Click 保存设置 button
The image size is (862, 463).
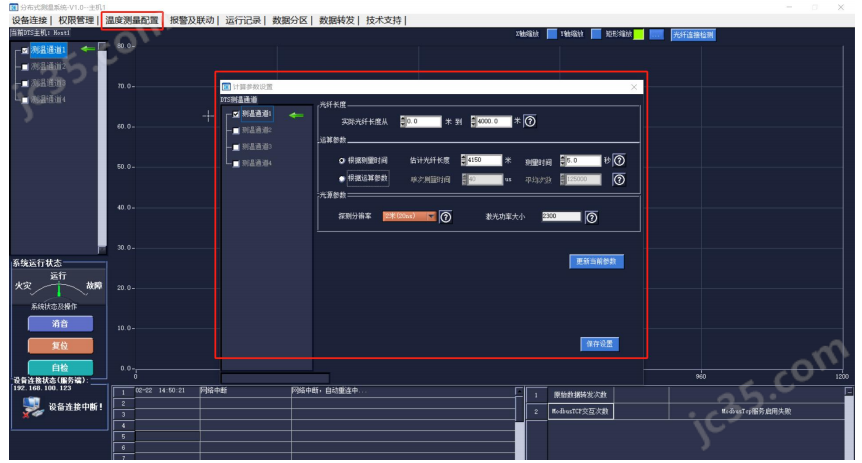[600, 344]
